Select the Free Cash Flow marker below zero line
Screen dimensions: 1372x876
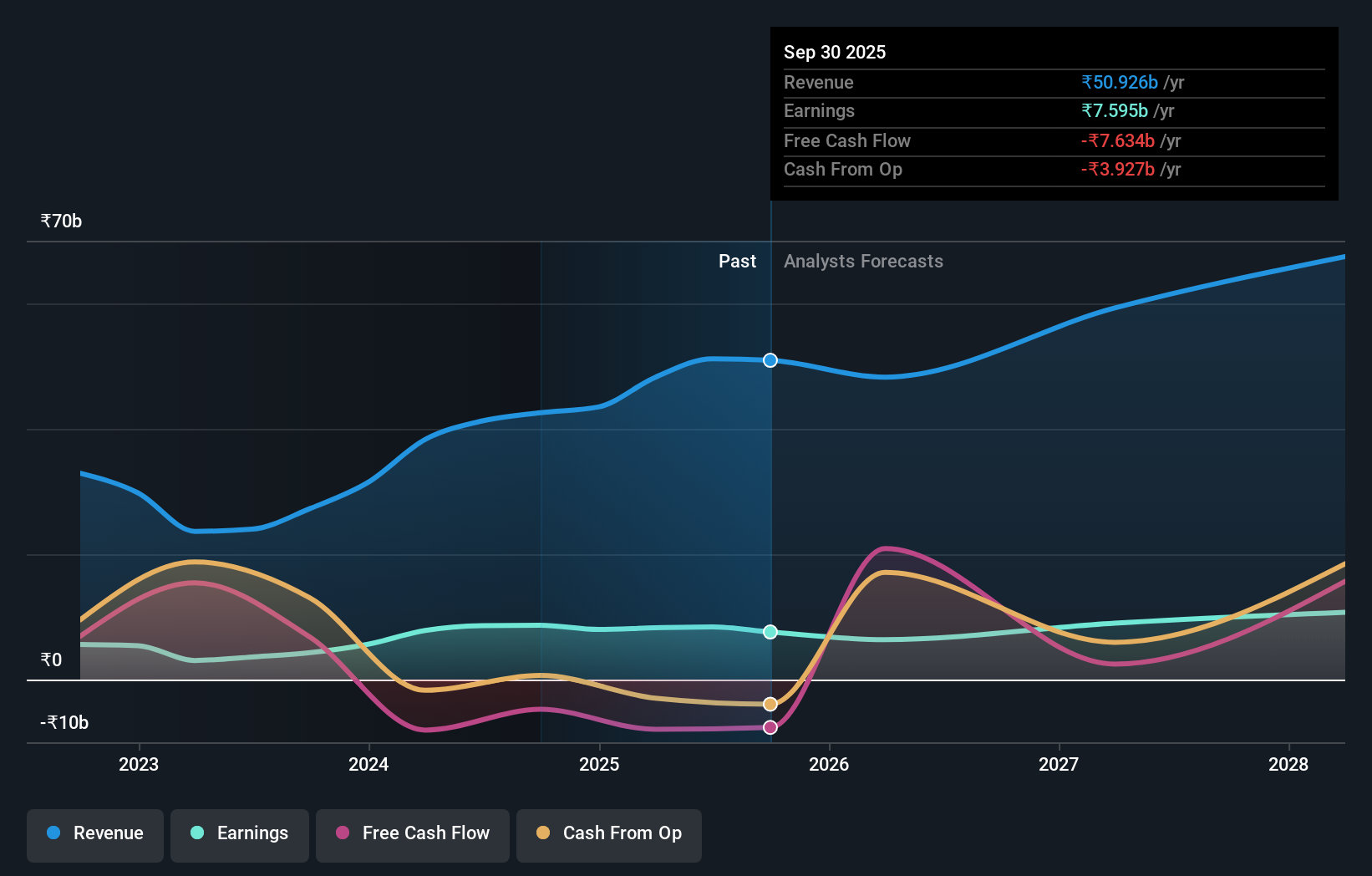point(770,727)
